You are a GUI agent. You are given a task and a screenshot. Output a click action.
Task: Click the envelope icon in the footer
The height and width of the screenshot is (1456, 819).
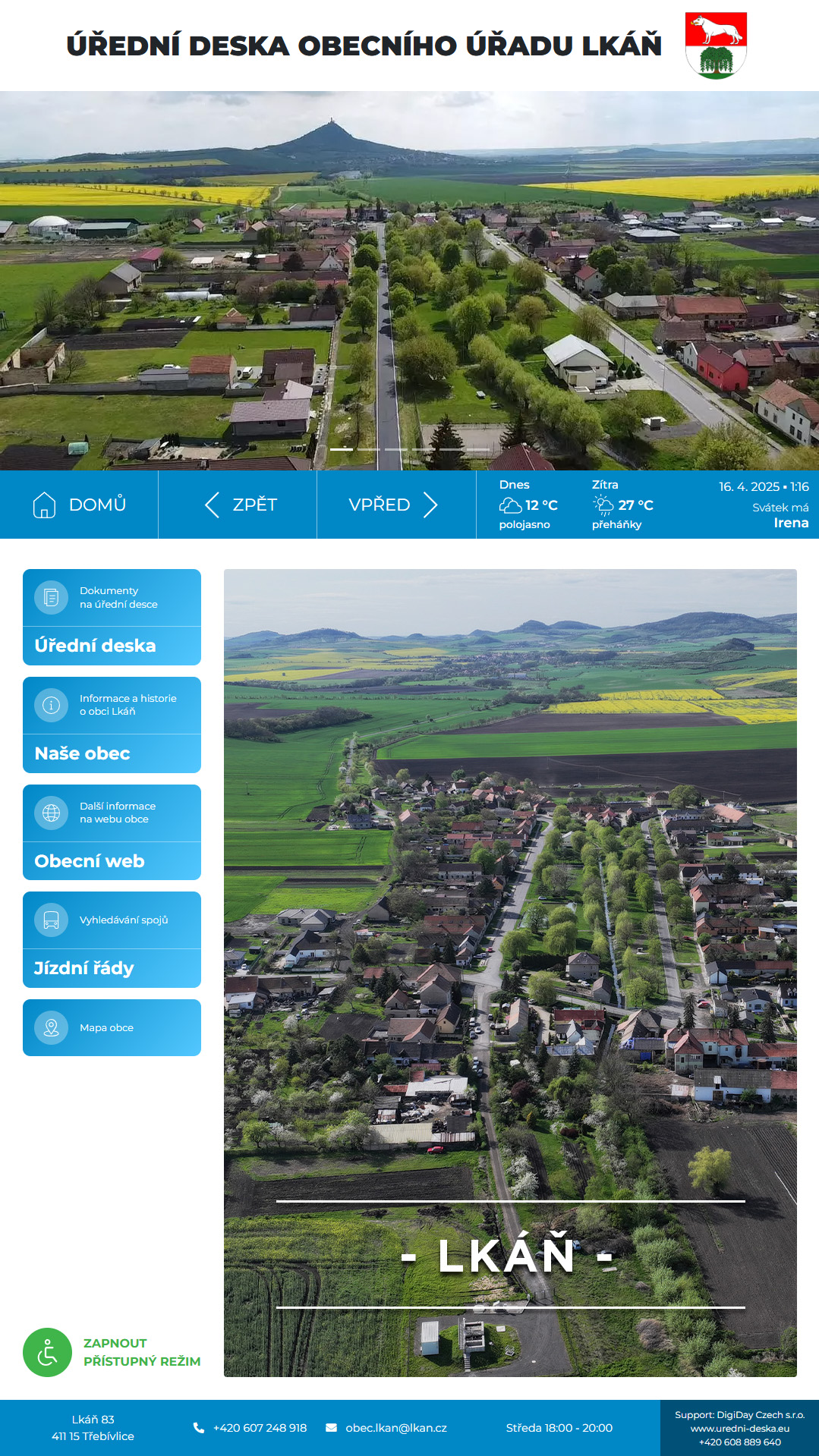pos(331,1428)
